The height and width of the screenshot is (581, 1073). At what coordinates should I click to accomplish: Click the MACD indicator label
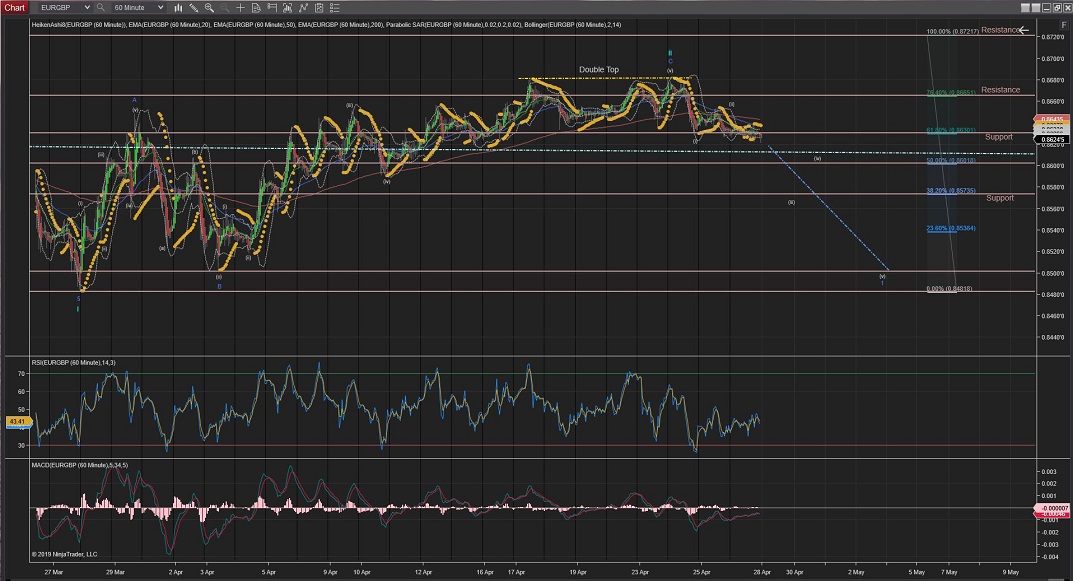point(80,466)
